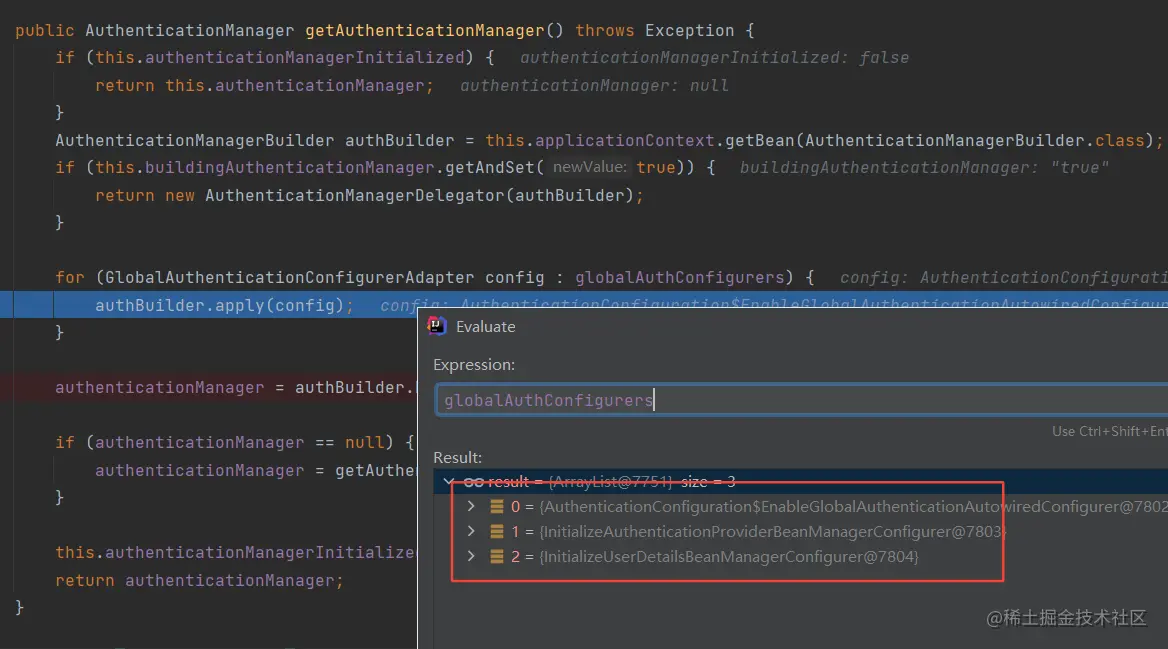Expand element 2 InitializeUserDetailsBeanManagerConfigurer
Screen dimensions: 1168x649
click(471, 557)
